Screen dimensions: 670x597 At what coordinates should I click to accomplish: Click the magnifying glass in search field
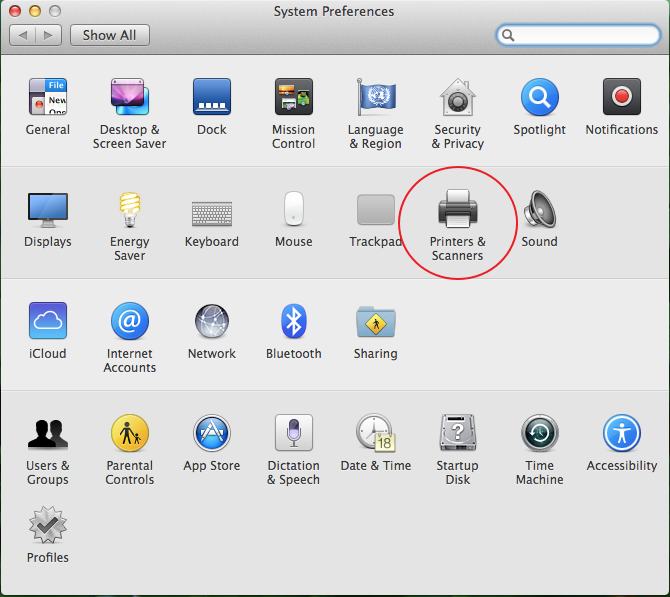(508, 35)
